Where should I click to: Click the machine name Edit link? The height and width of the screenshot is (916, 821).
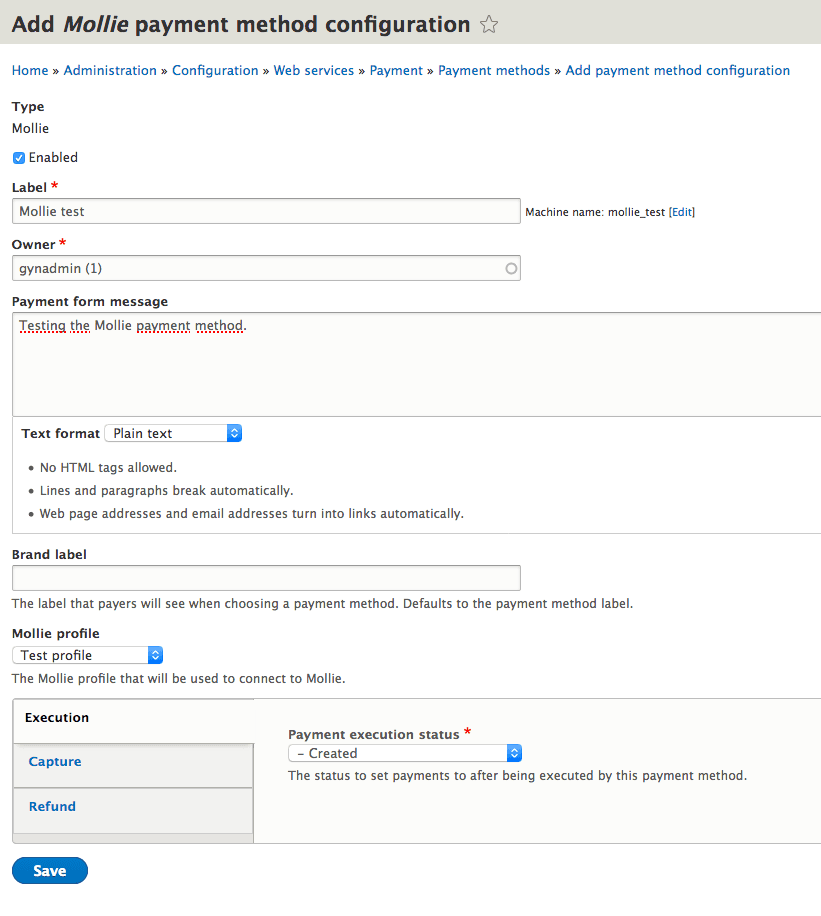click(x=681, y=212)
